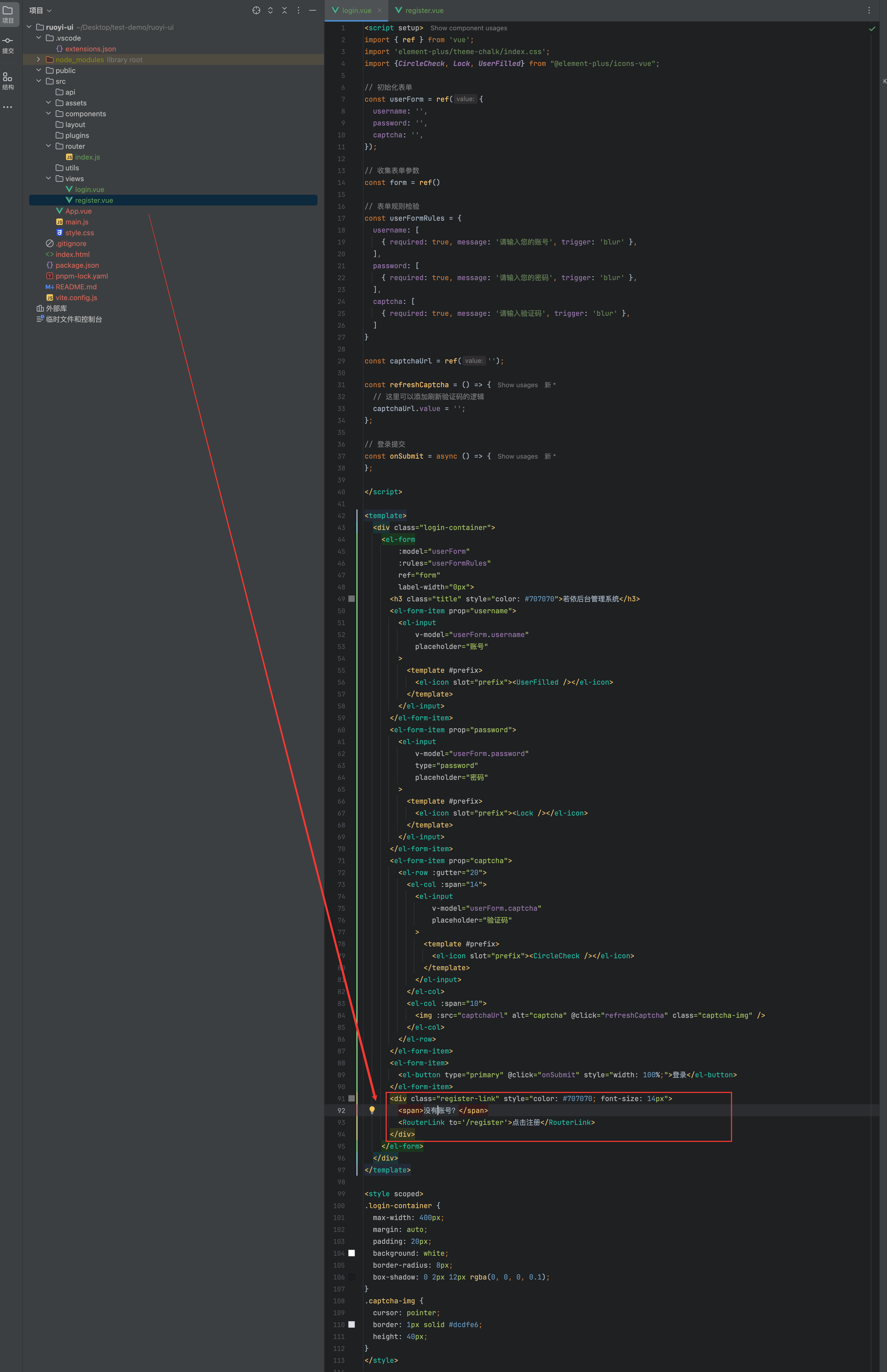
Task: Select .gitignore in the project tree
Action: tap(66, 244)
